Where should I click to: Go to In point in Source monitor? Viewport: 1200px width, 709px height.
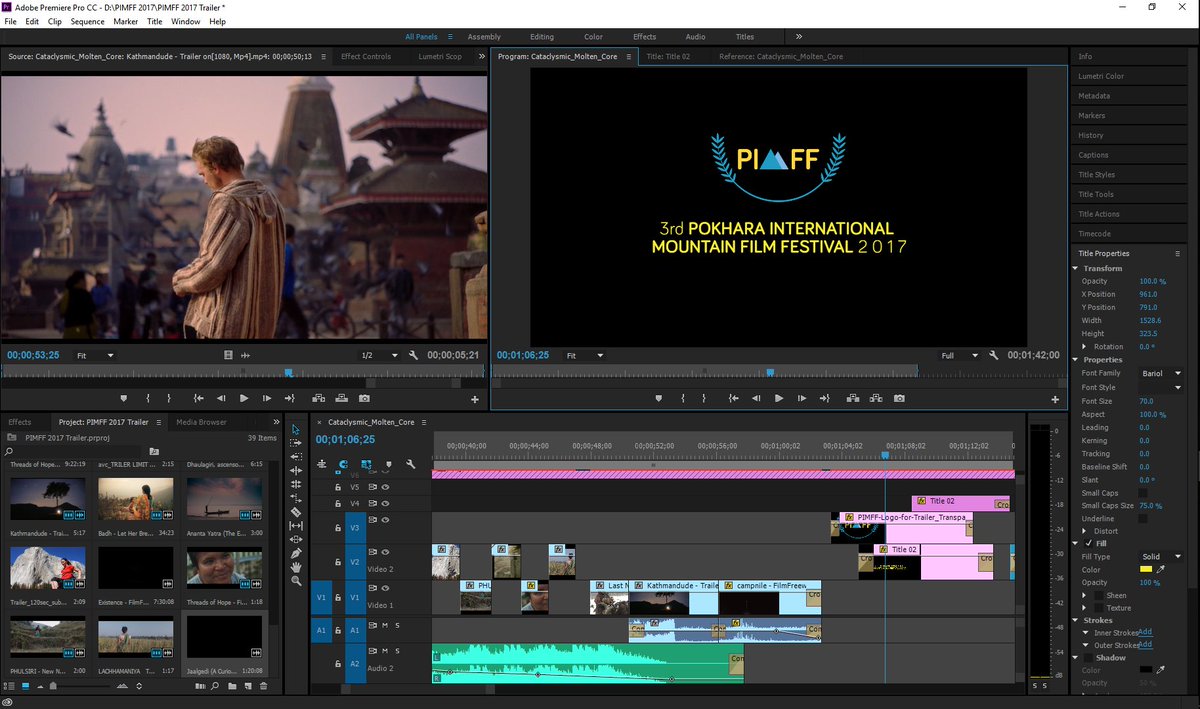coord(198,398)
